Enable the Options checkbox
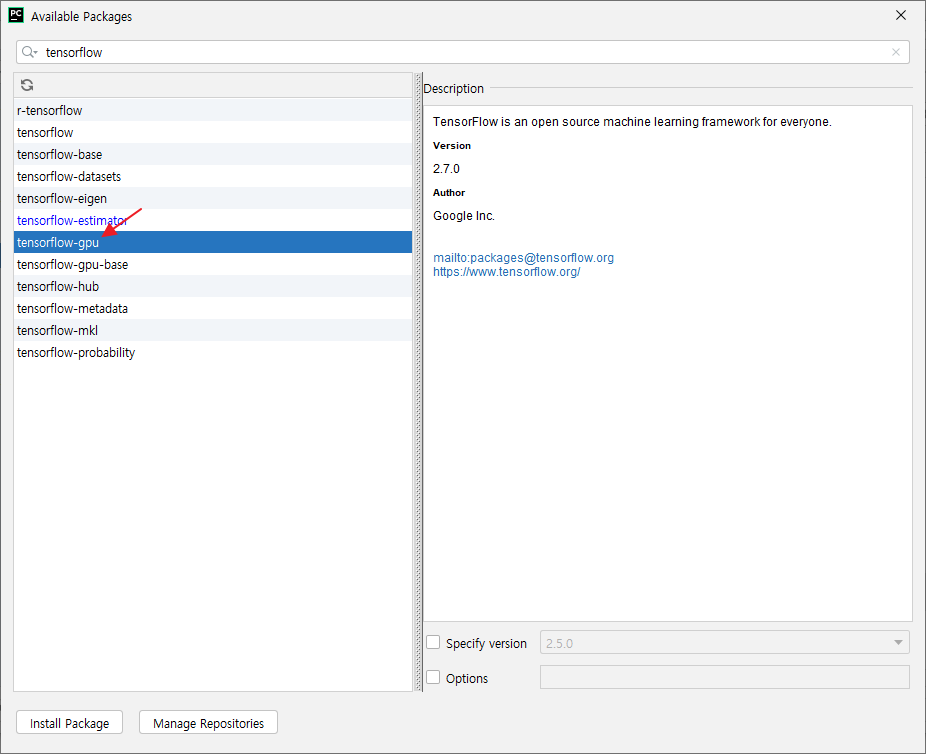The height and width of the screenshot is (754, 926). click(x=433, y=677)
